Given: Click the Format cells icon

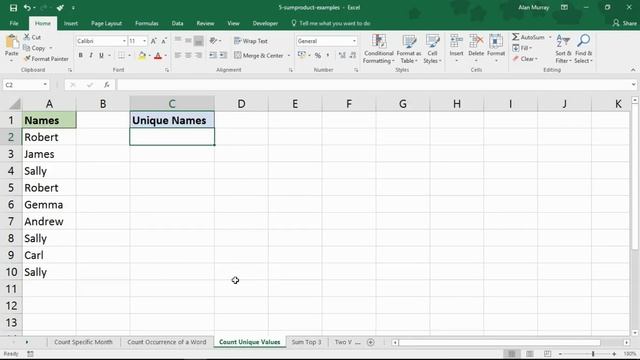Looking at the screenshot, I should click(496, 42).
